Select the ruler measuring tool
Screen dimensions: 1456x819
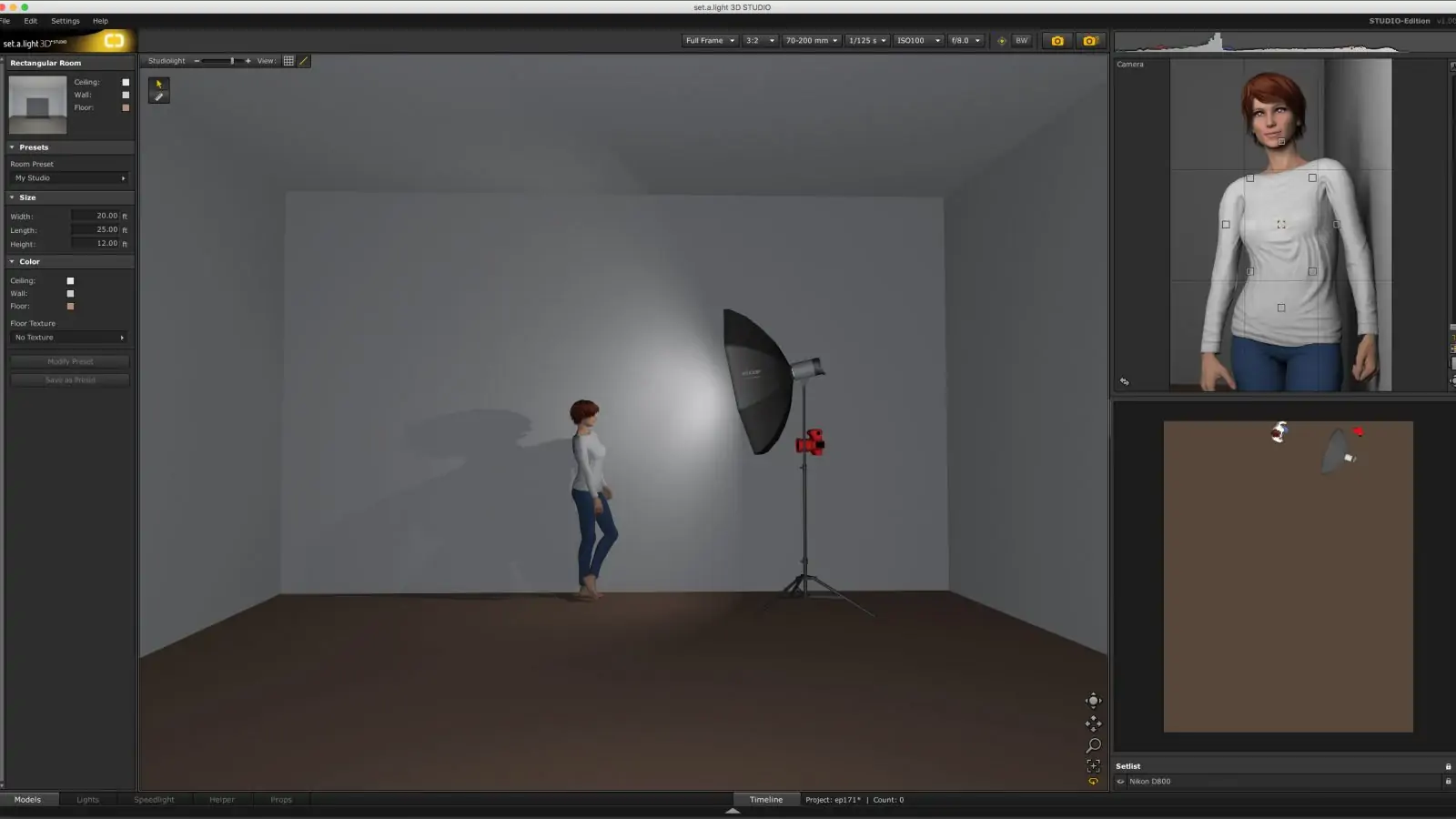(159, 96)
